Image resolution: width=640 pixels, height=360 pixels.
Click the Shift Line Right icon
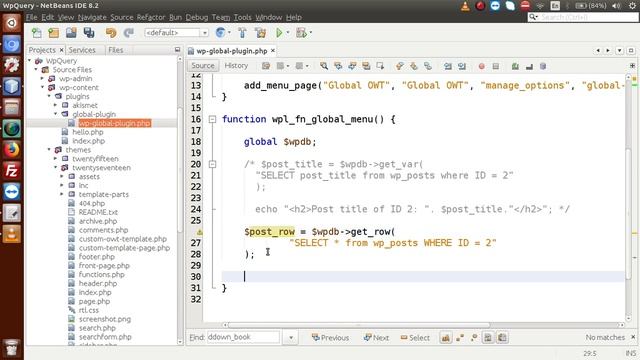462,66
